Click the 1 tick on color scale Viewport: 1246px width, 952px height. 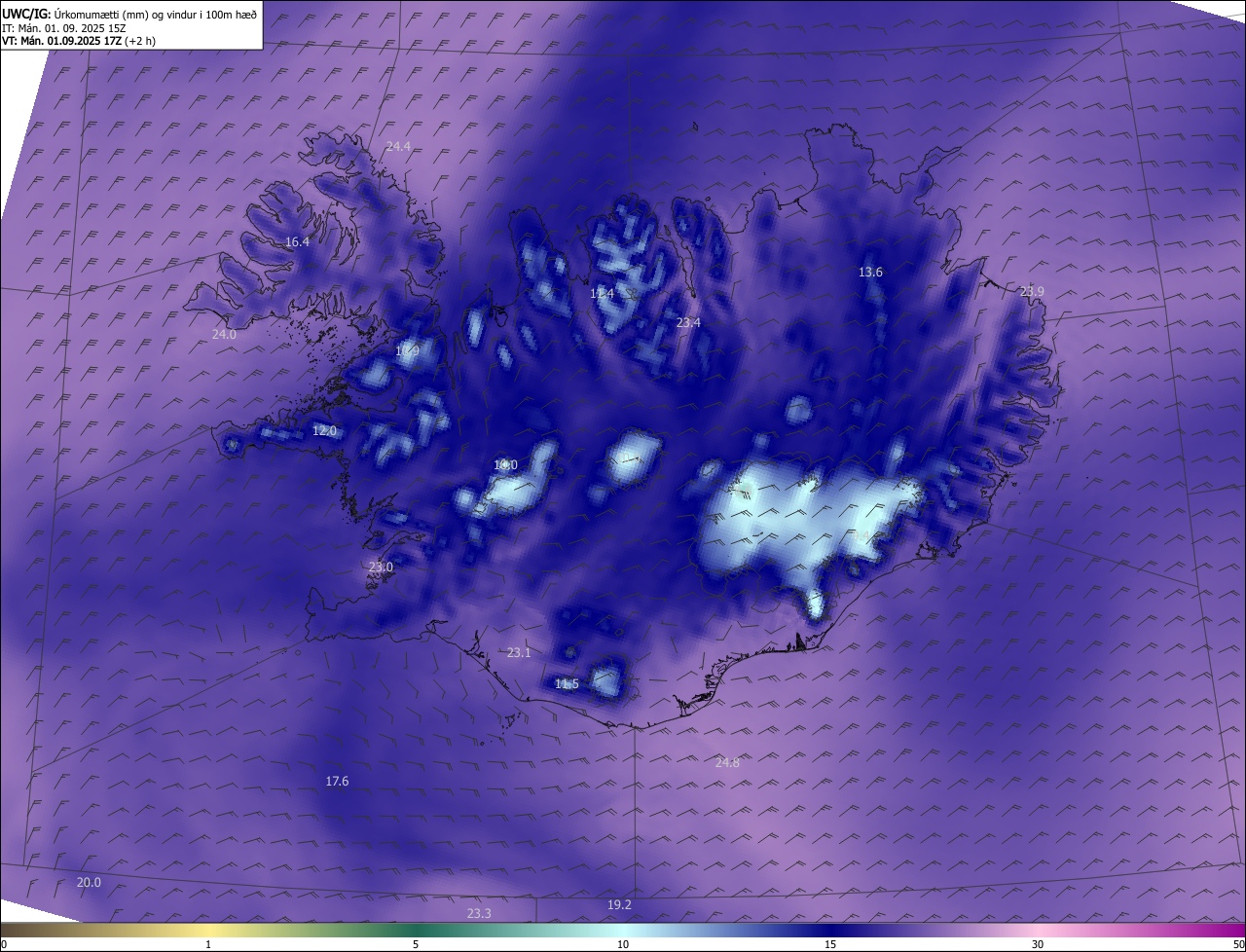pos(208,944)
